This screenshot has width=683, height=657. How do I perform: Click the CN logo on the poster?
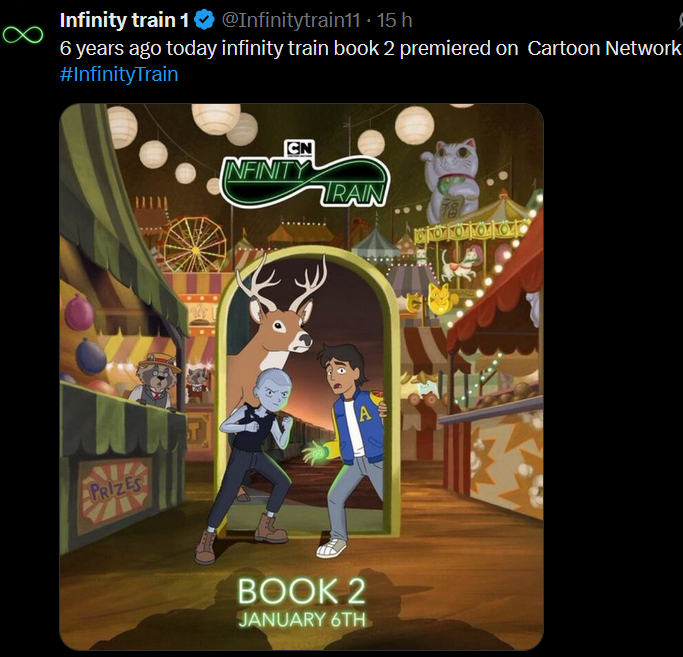point(300,149)
